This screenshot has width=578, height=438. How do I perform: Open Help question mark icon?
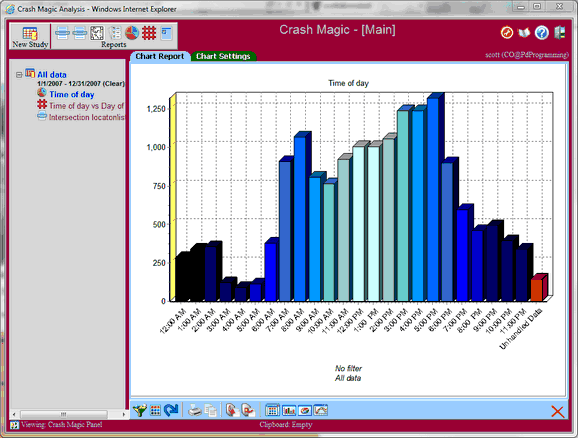pos(542,33)
